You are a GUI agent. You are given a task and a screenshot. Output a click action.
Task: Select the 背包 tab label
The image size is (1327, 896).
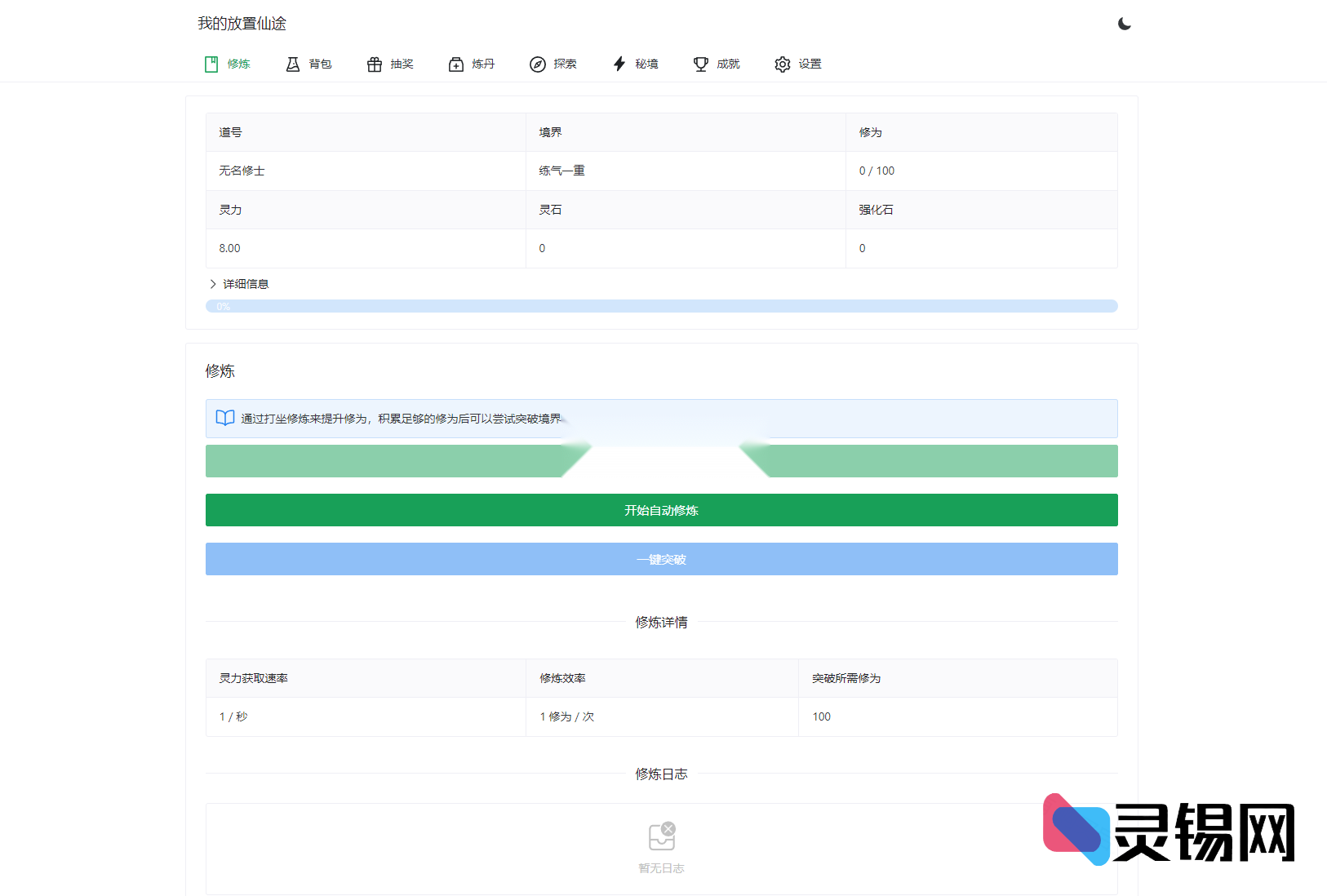click(320, 64)
